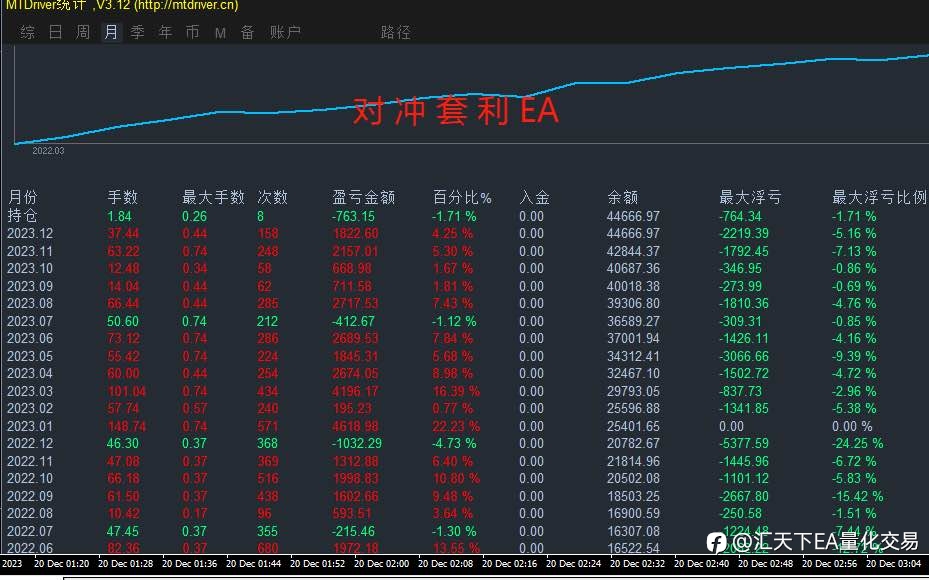
Task: Click the 入金 column header
Action: click(x=534, y=197)
